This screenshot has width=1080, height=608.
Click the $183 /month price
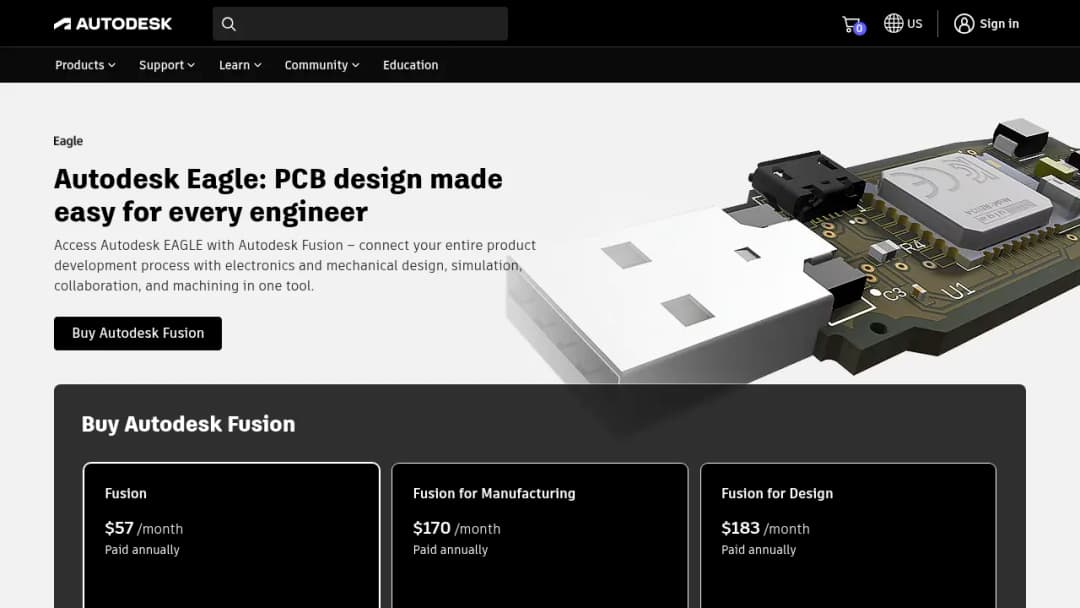765,528
